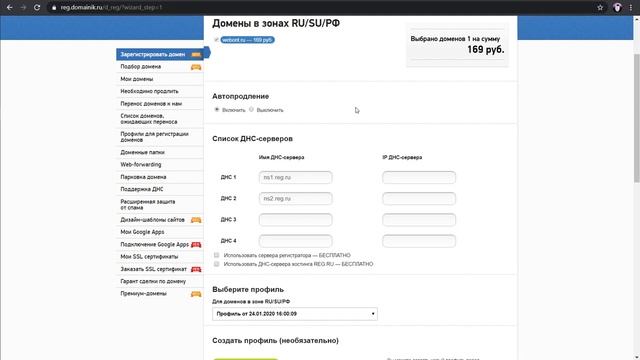The height and width of the screenshot is (360, 640).
Task: Open the browser profile avatar
Action: click(617, 7)
